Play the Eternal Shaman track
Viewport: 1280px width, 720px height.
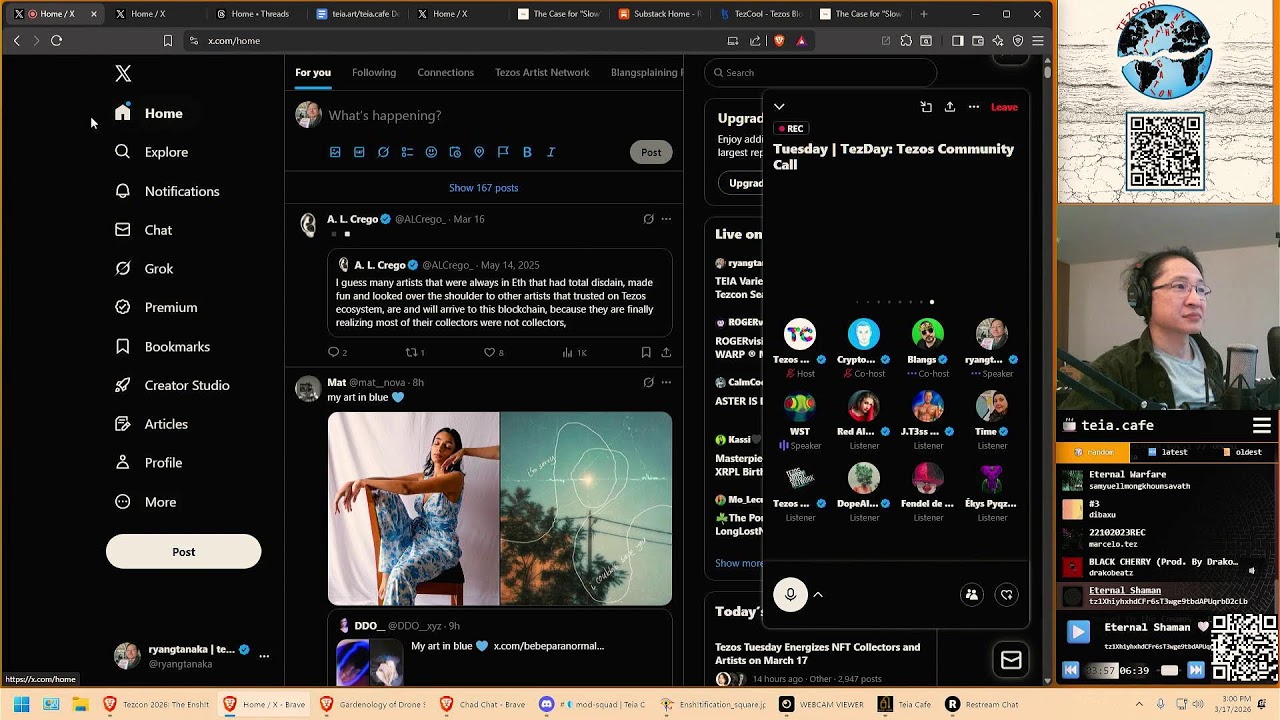1078,631
